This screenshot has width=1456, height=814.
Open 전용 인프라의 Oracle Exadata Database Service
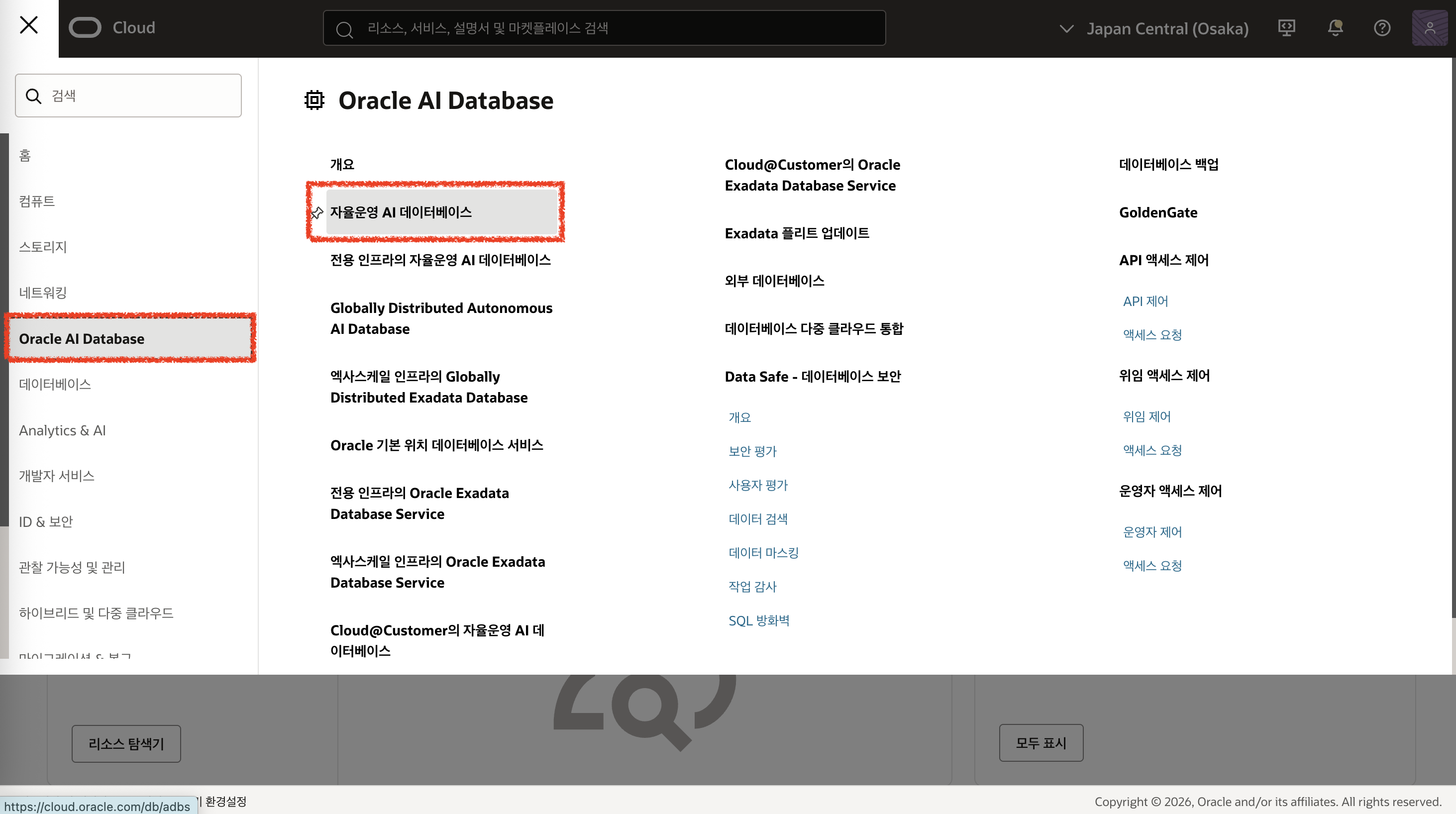(419, 504)
